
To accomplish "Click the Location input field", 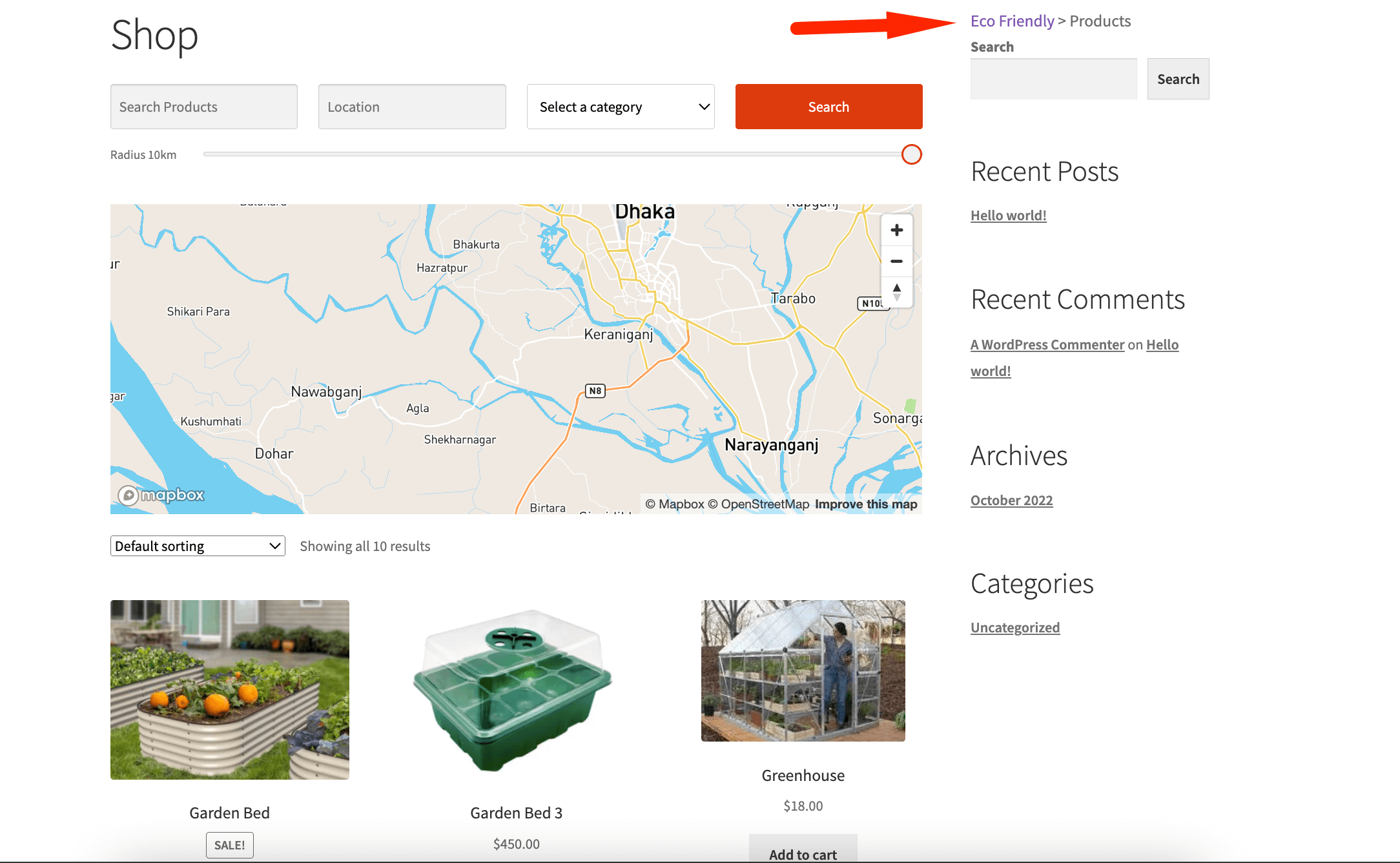I will [412, 106].
